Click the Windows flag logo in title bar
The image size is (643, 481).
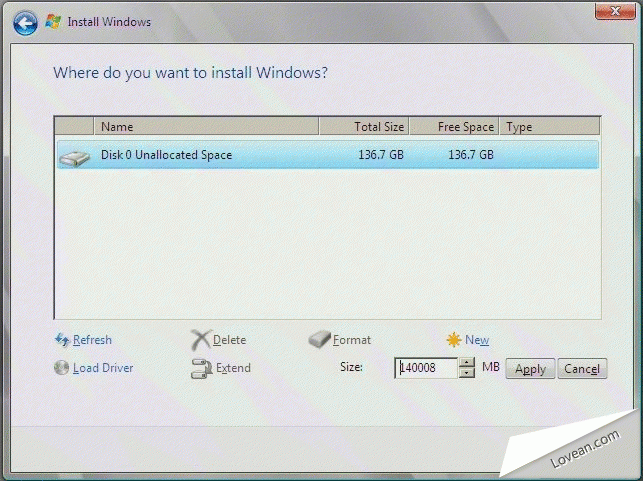pos(53,22)
